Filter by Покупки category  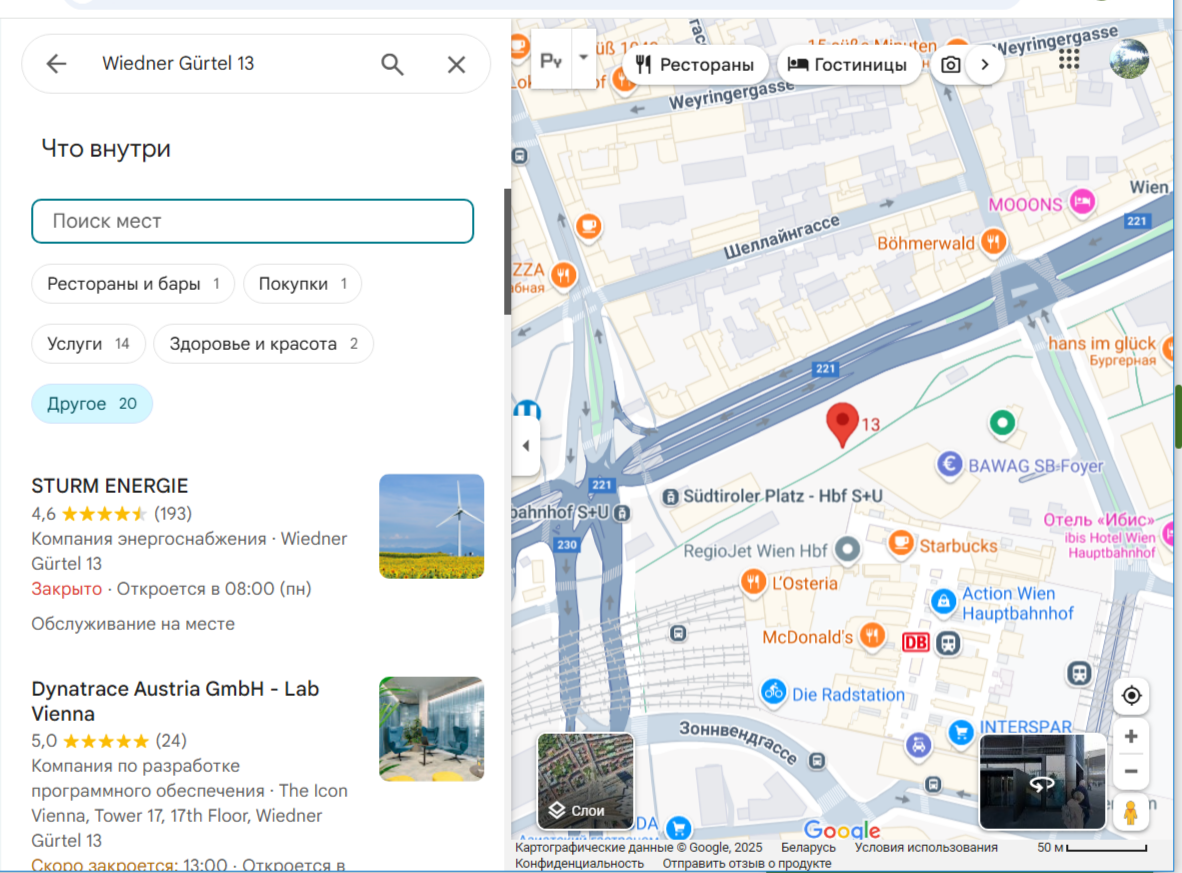click(302, 284)
